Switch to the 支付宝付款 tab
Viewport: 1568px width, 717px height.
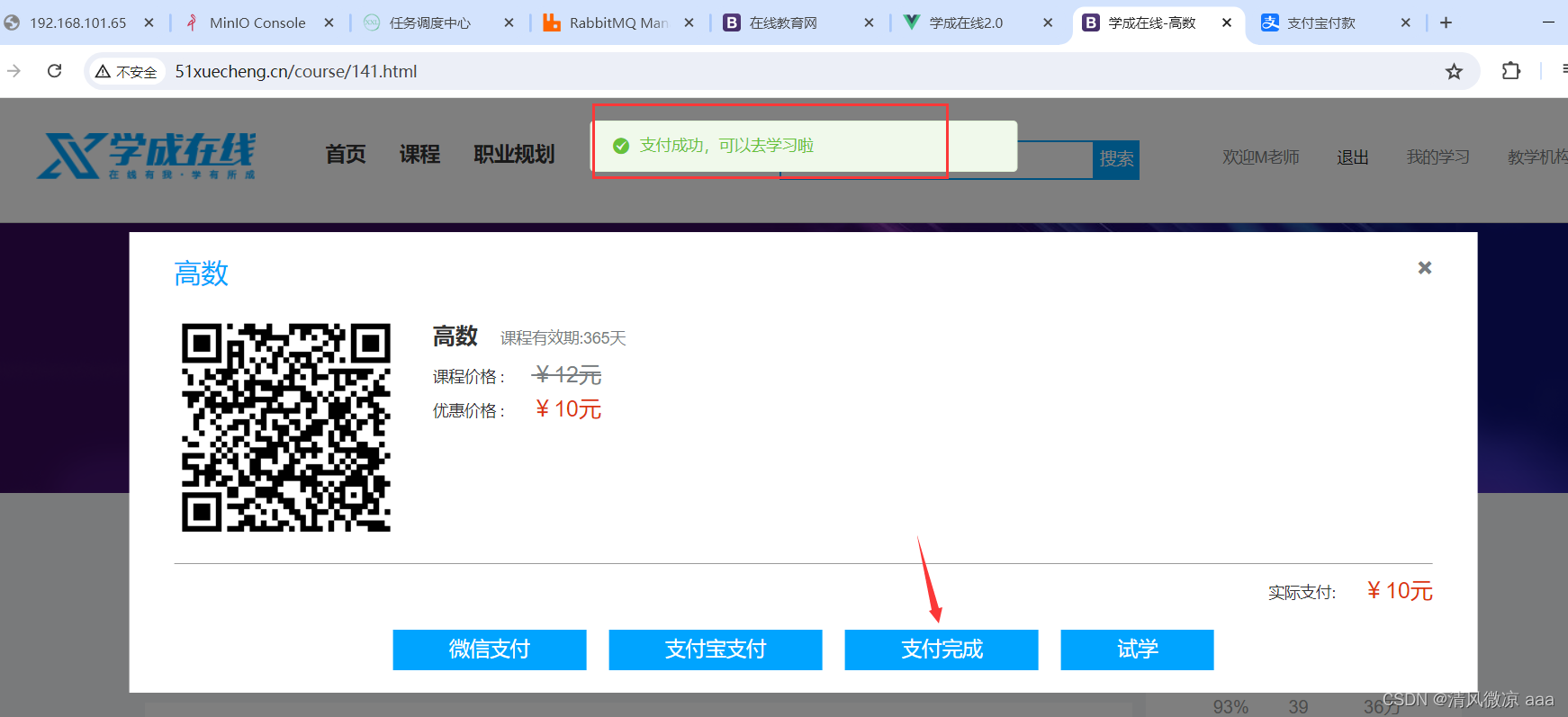(x=1320, y=22)
